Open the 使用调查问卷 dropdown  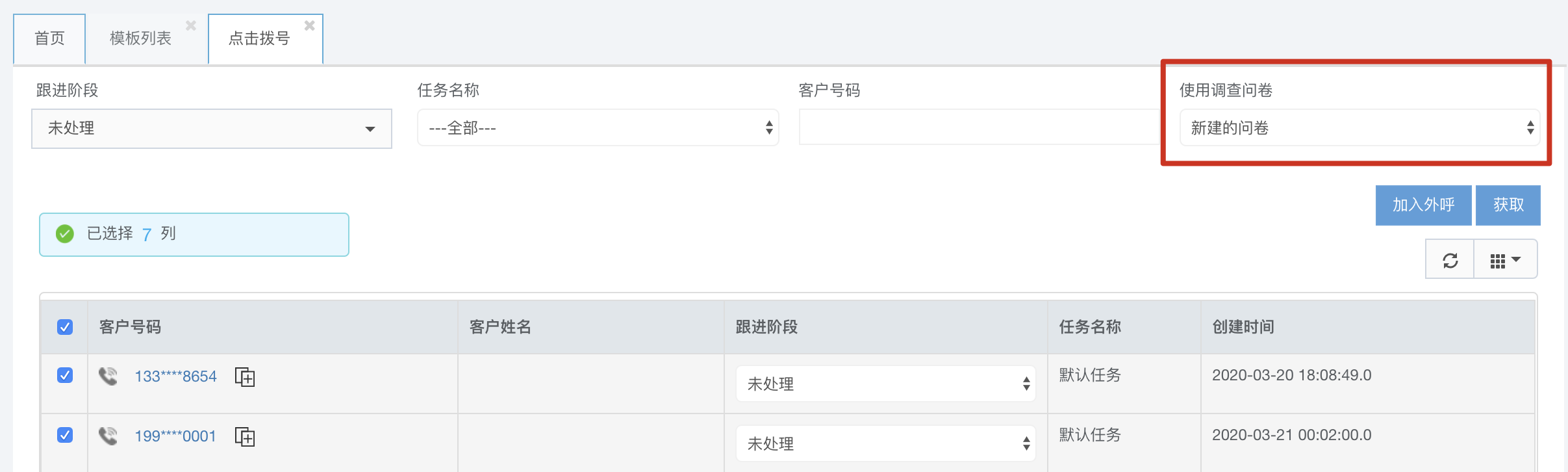[x=1359, y=128]
